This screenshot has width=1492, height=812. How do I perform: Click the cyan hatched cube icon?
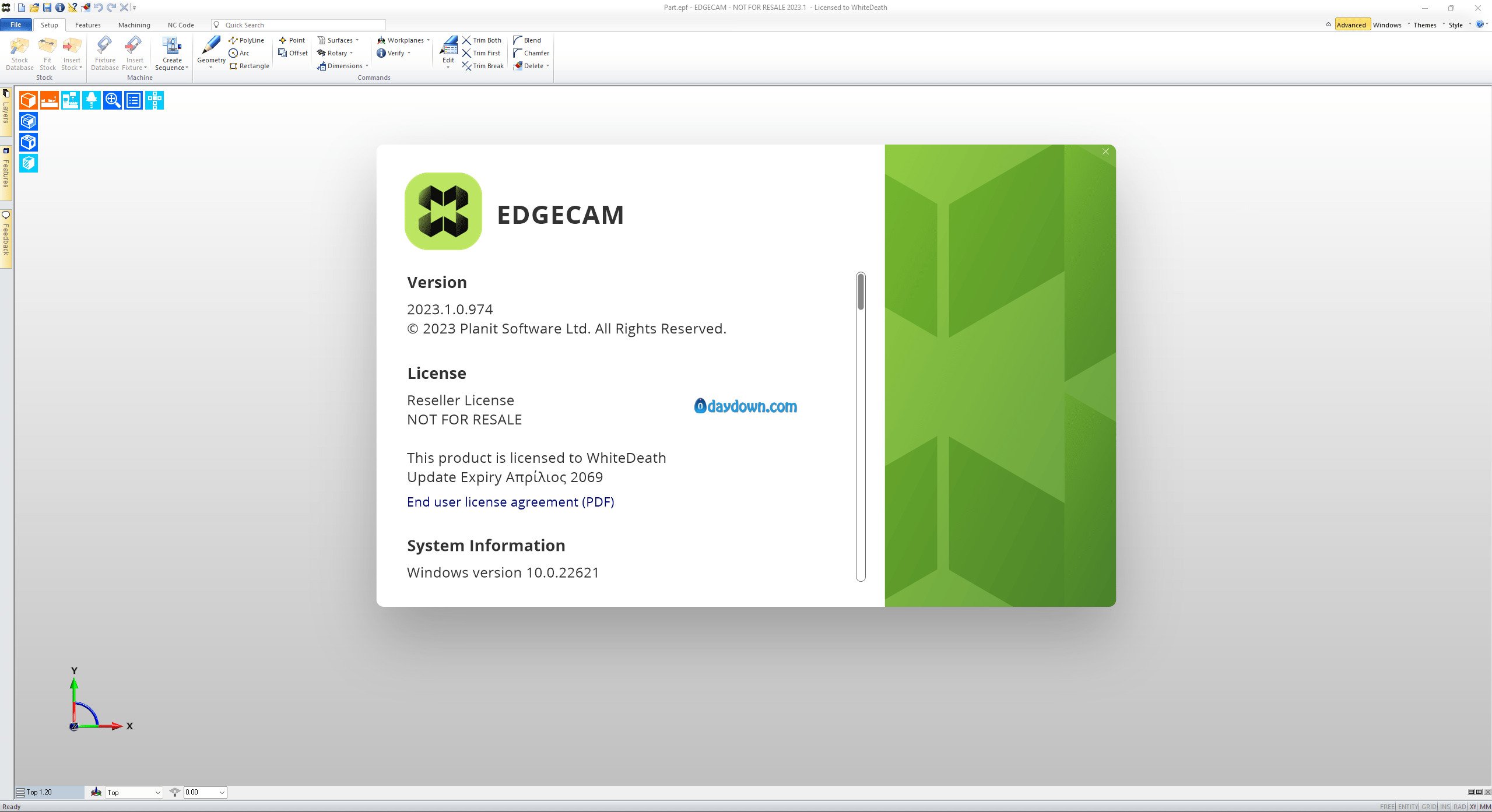(29, 163)
